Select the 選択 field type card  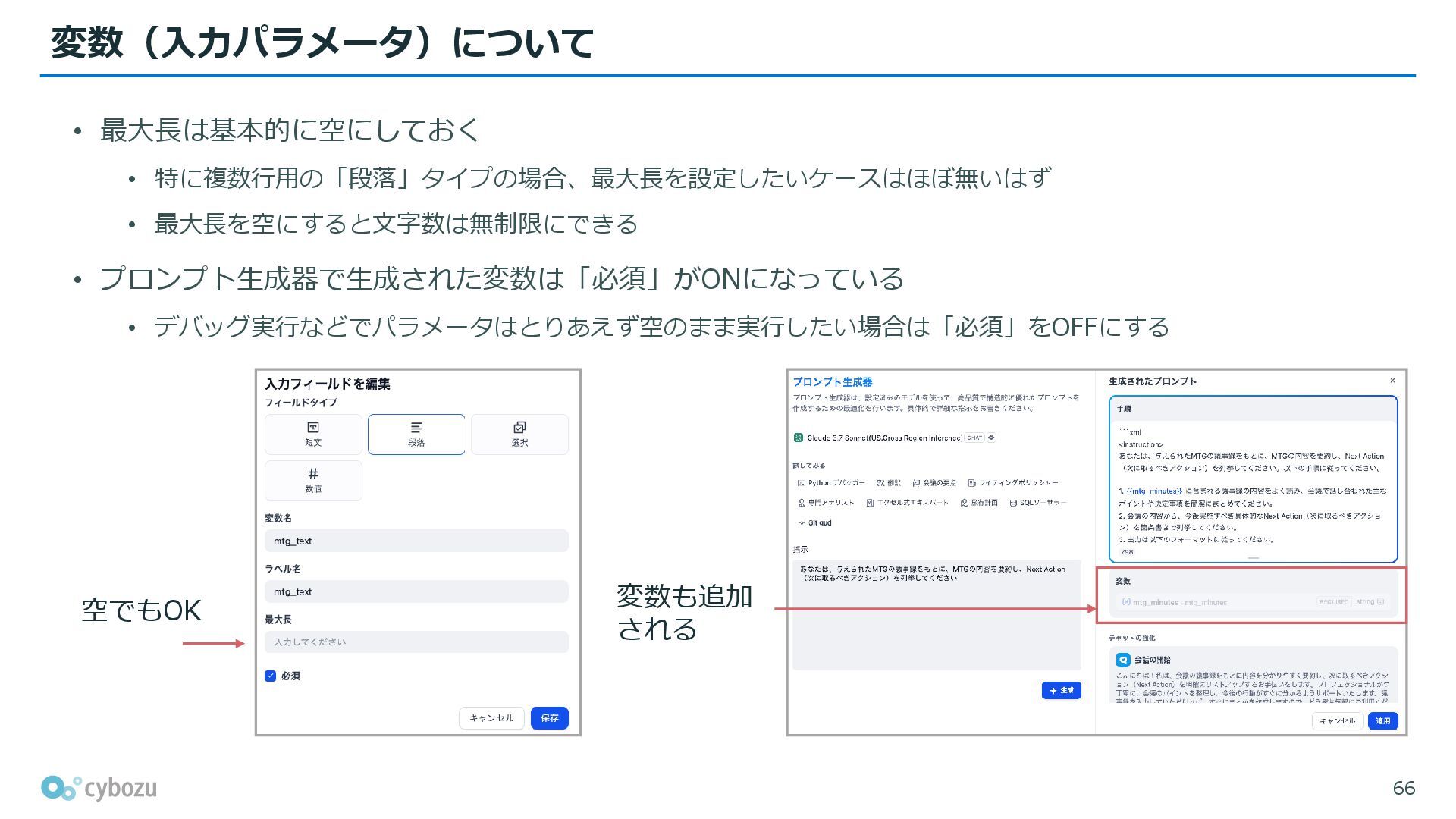(x=519, y=435)
